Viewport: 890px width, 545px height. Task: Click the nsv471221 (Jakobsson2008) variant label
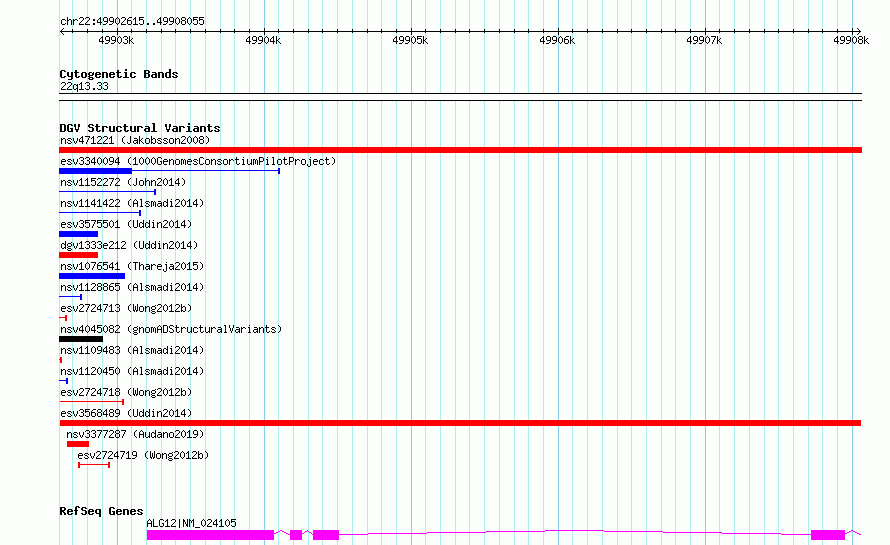(x=135, y=140)
